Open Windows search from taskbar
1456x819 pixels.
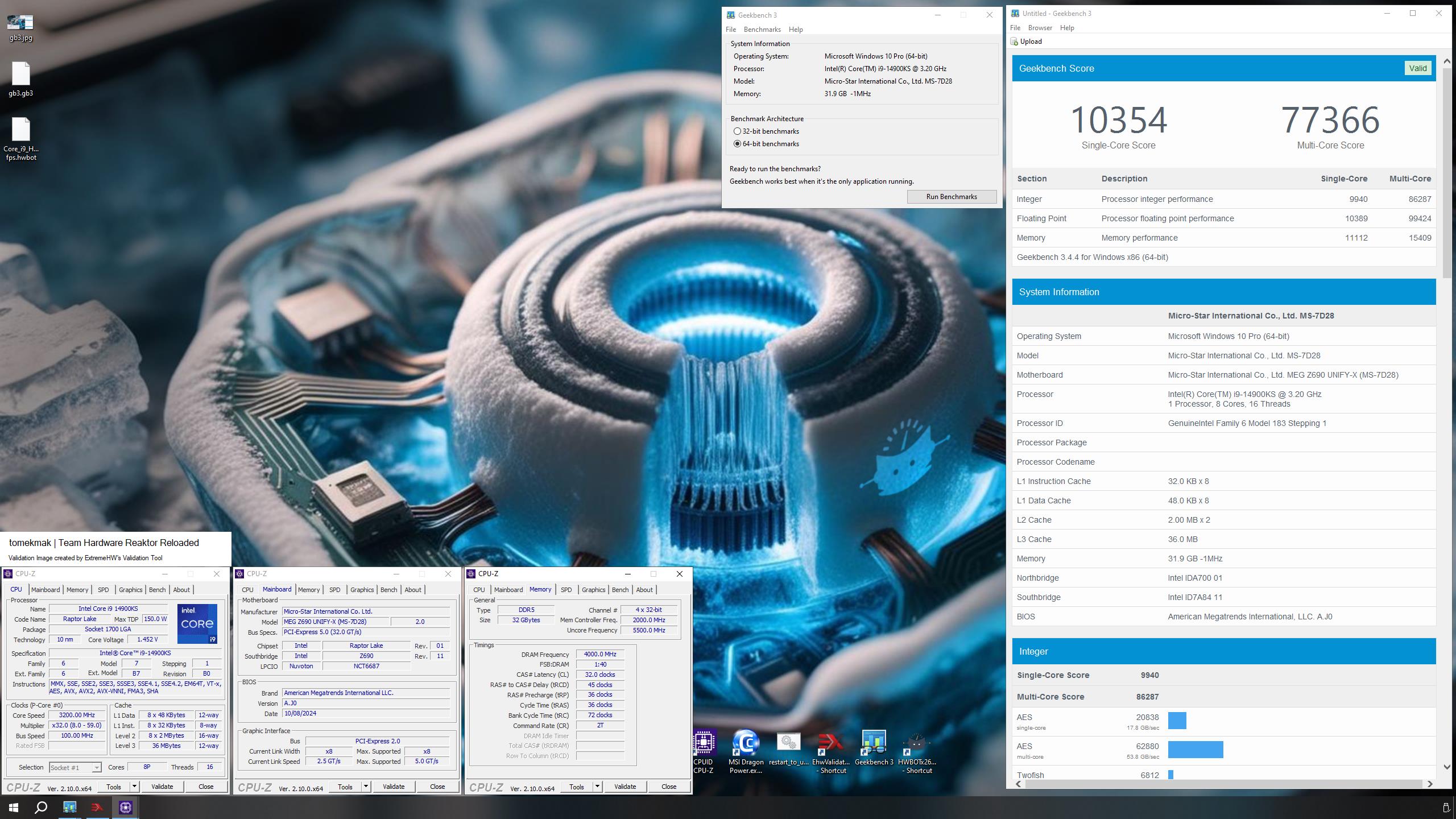(x=41, y=807)
